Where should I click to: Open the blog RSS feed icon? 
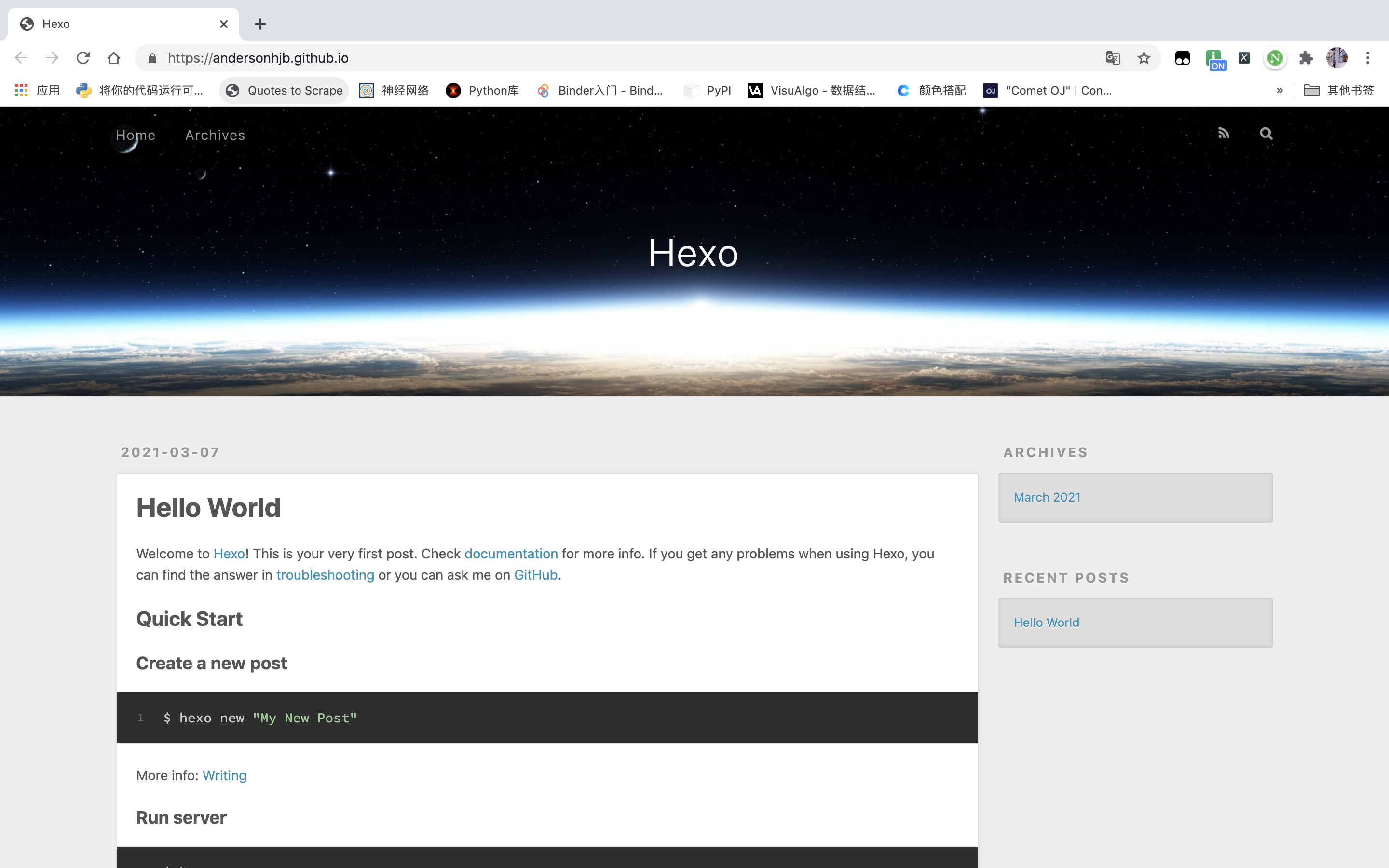click(x=1224, y=134)
